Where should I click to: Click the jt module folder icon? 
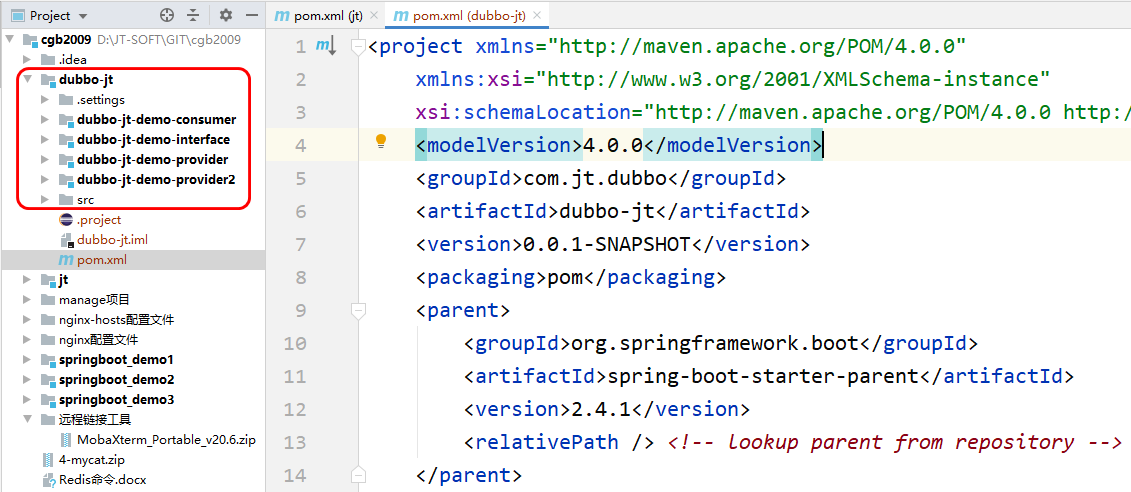pyautogui.click(x=48, y=280)
